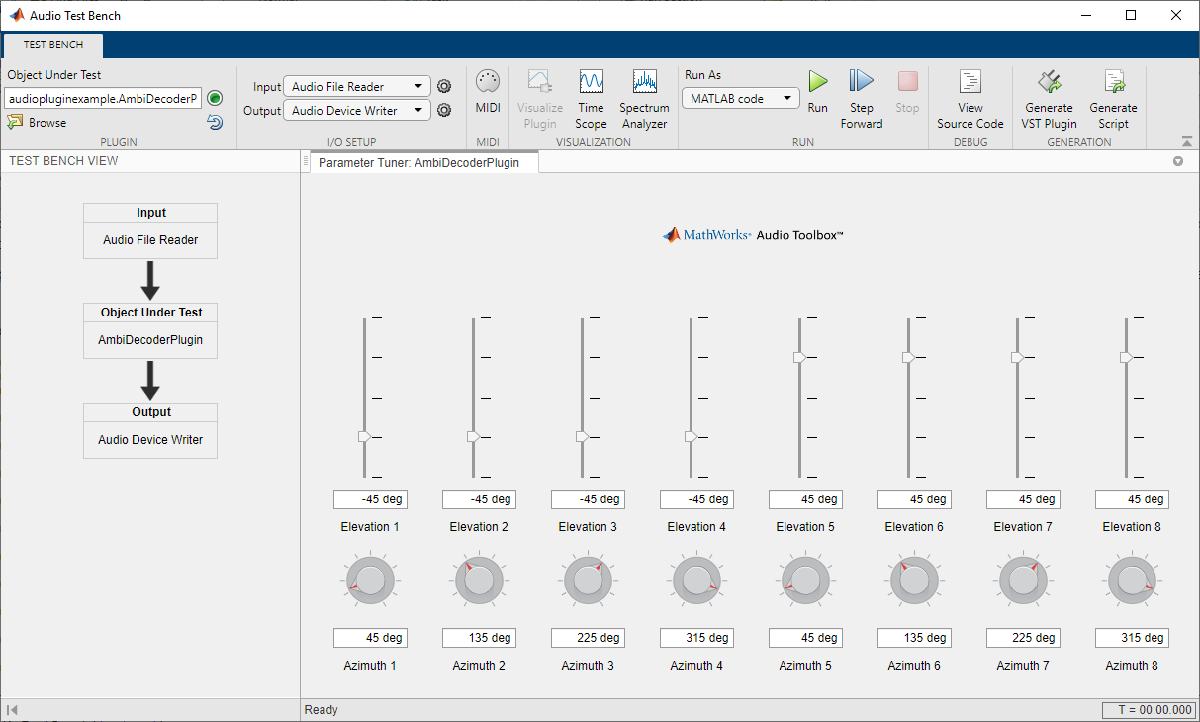Click the Step Forward button

[861, 99]
